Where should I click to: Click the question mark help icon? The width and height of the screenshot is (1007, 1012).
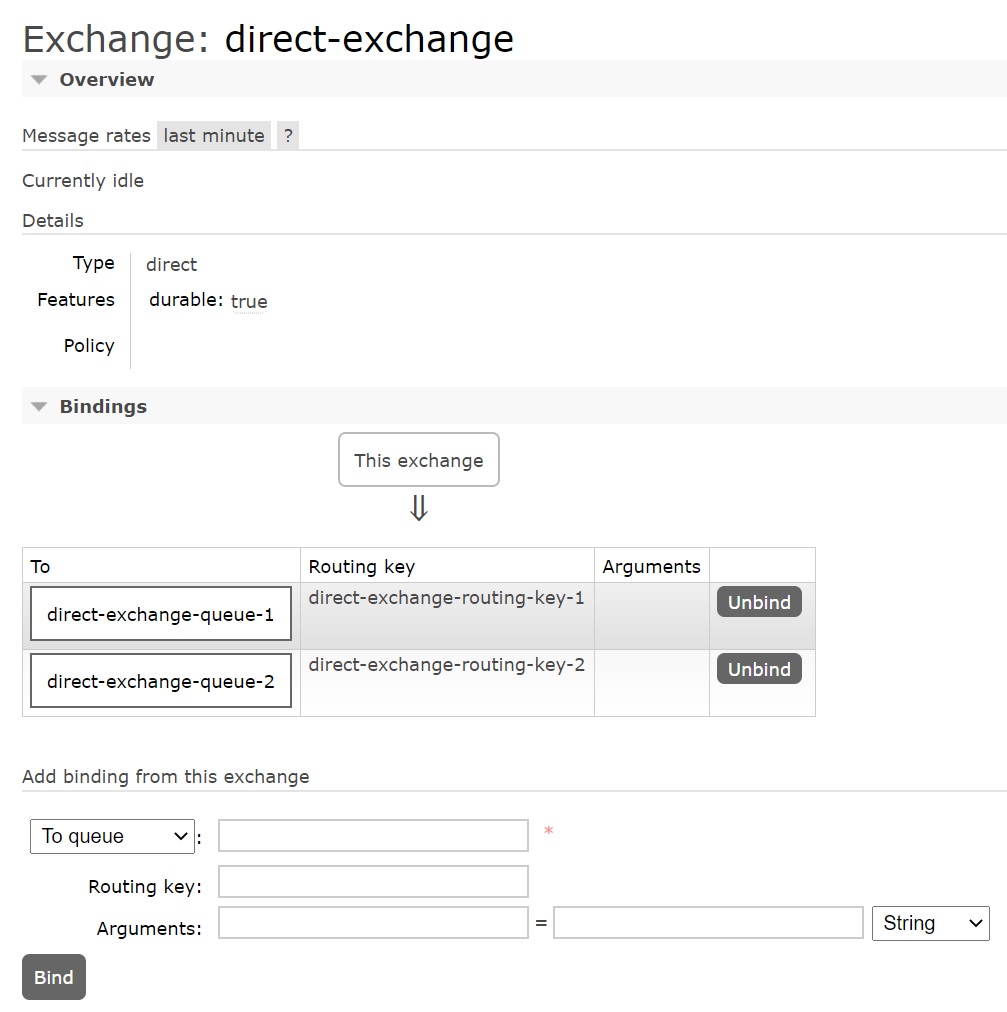click(x=288, y=136)
